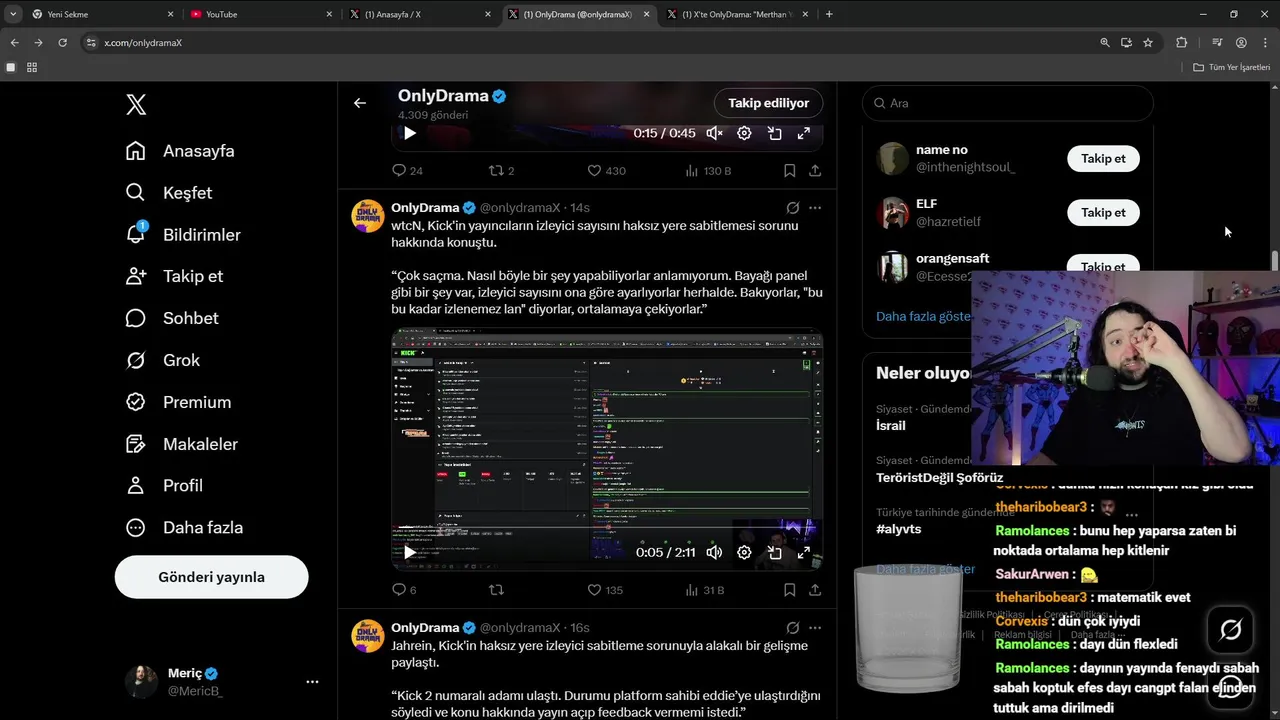Open Chrome three-dot menu
This screenshot has height=720, width=1280.
coord(1265,43)
